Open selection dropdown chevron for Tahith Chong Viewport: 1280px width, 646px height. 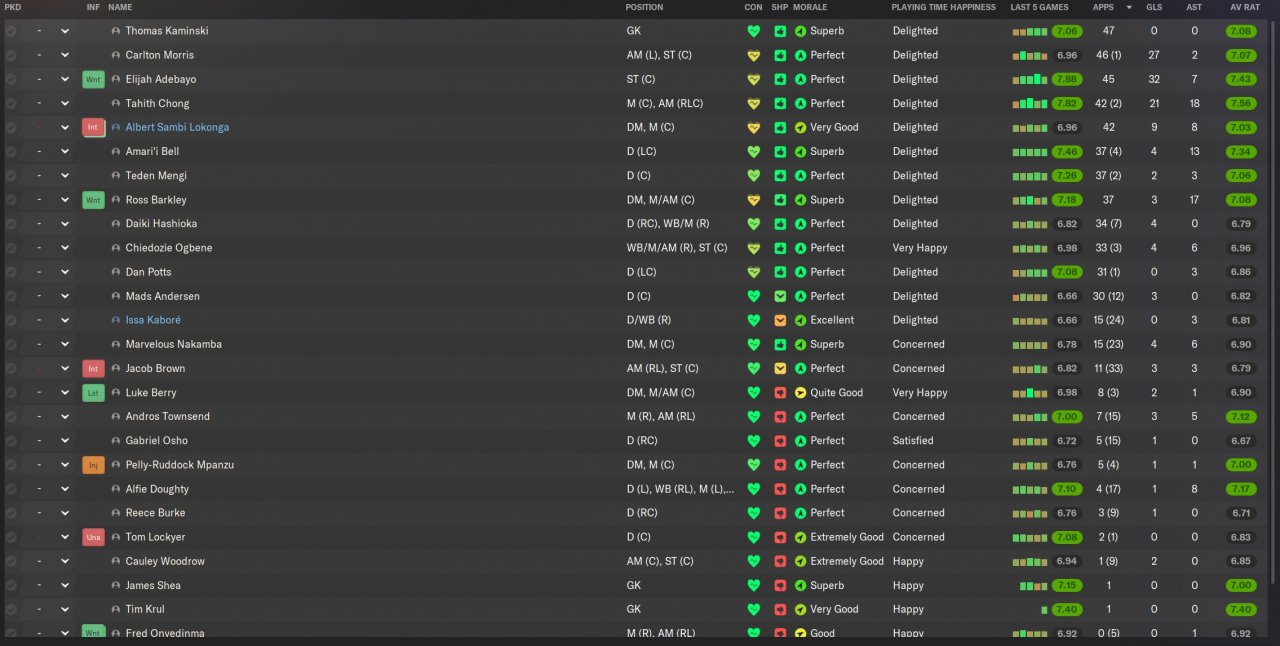pyautogui.click(x=65, y=103)
